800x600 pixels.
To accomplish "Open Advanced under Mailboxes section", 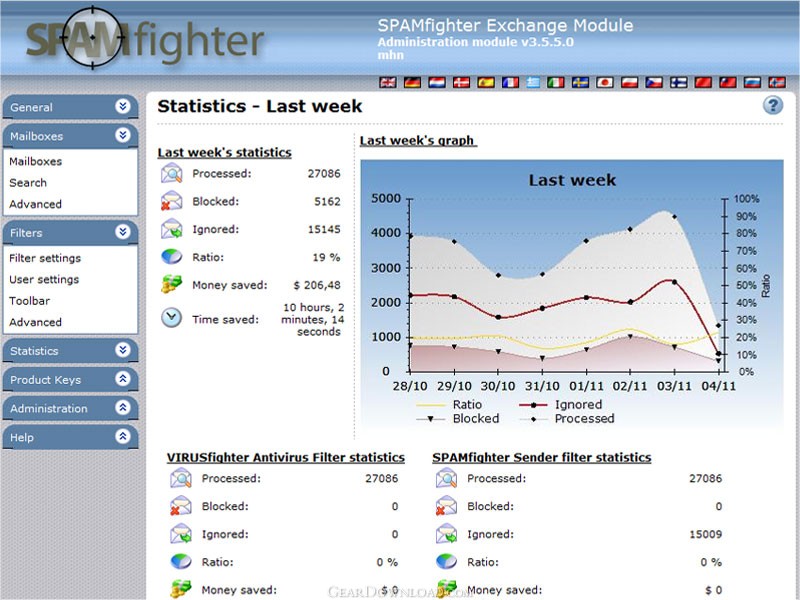I will [35, 204].
